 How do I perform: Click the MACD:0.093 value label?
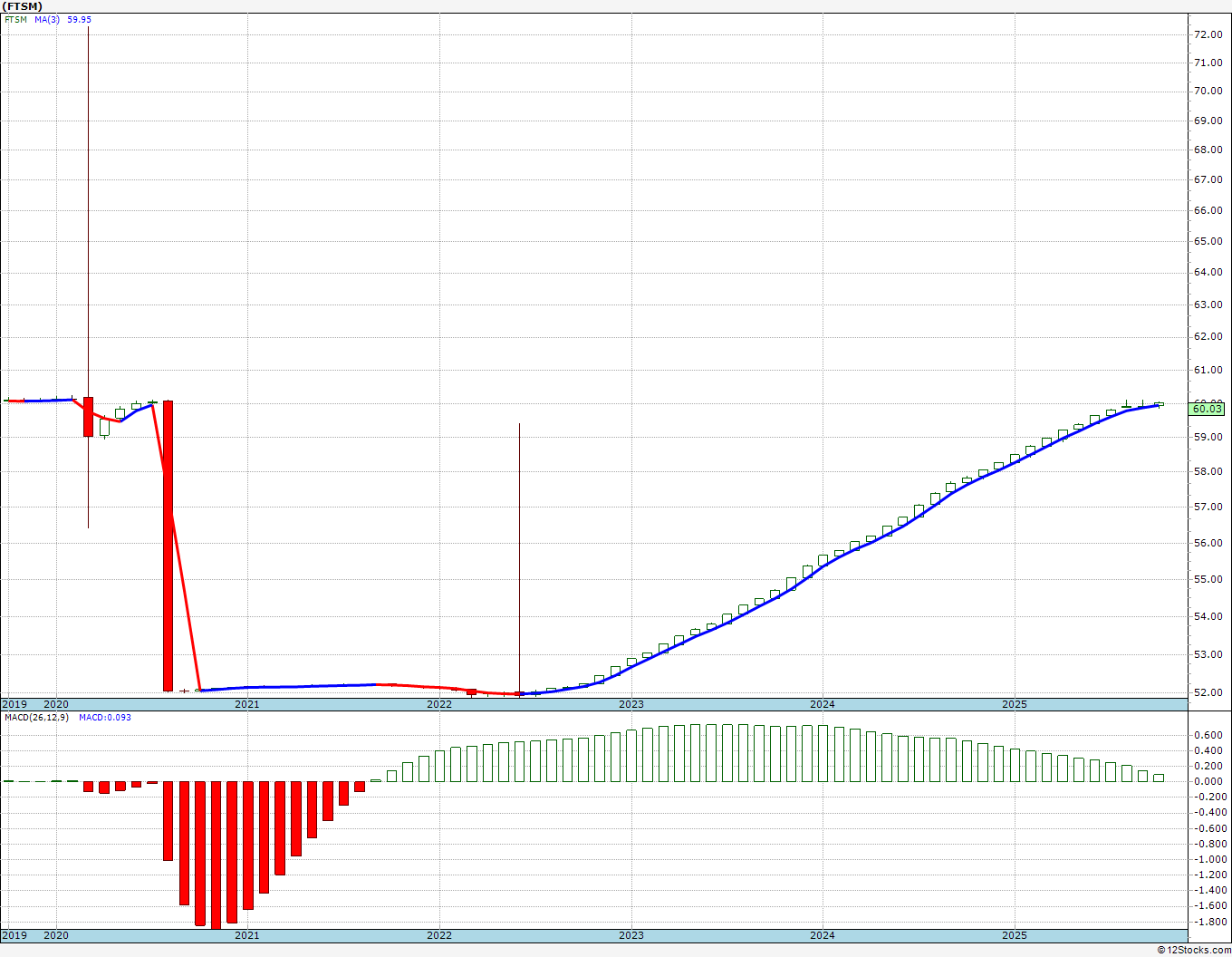(x=105, y=717)
